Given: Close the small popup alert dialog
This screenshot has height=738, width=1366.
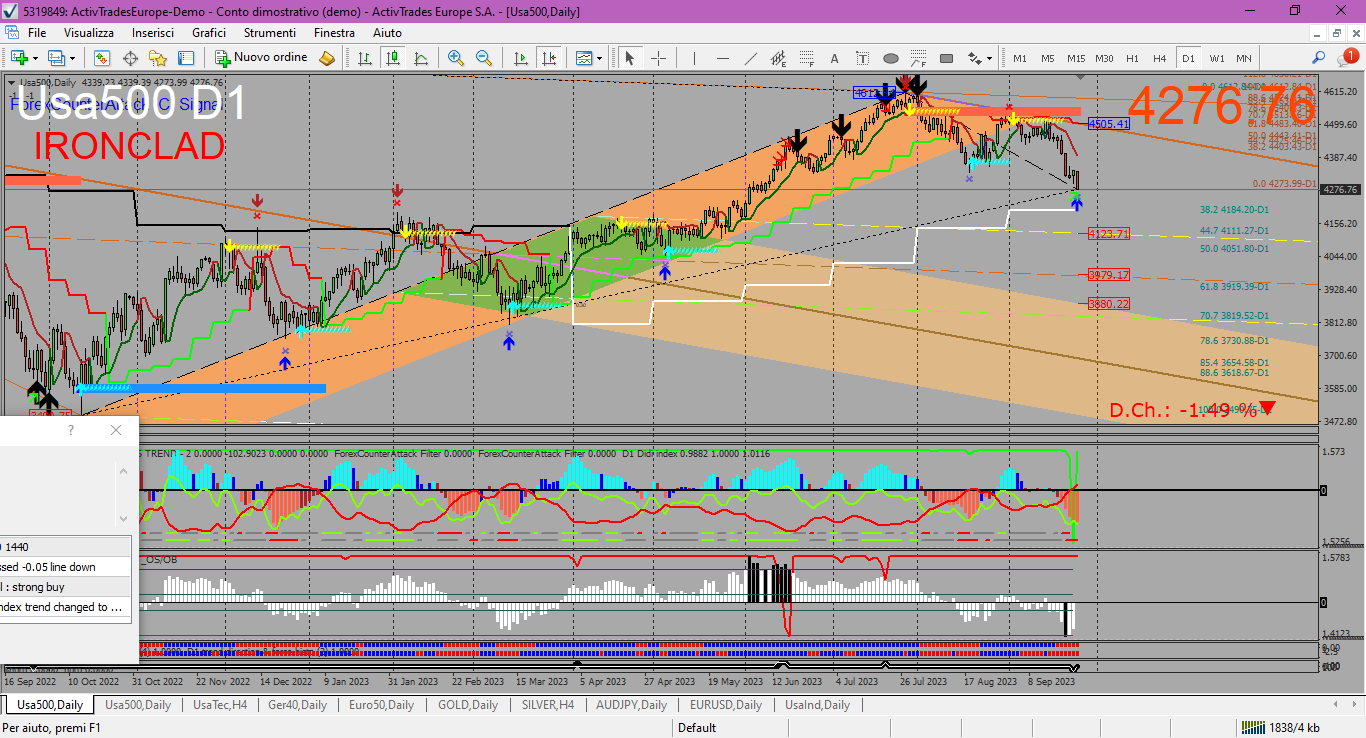Looking at the screenshot, I should pyautogui.click(x=116, y=430).
